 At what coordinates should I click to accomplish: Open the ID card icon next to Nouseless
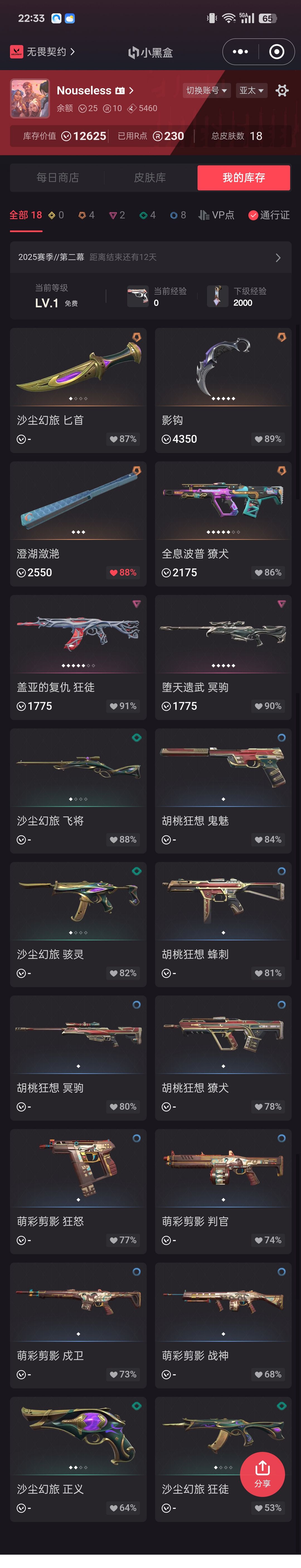pyautogui.click(x=120, y=91)
